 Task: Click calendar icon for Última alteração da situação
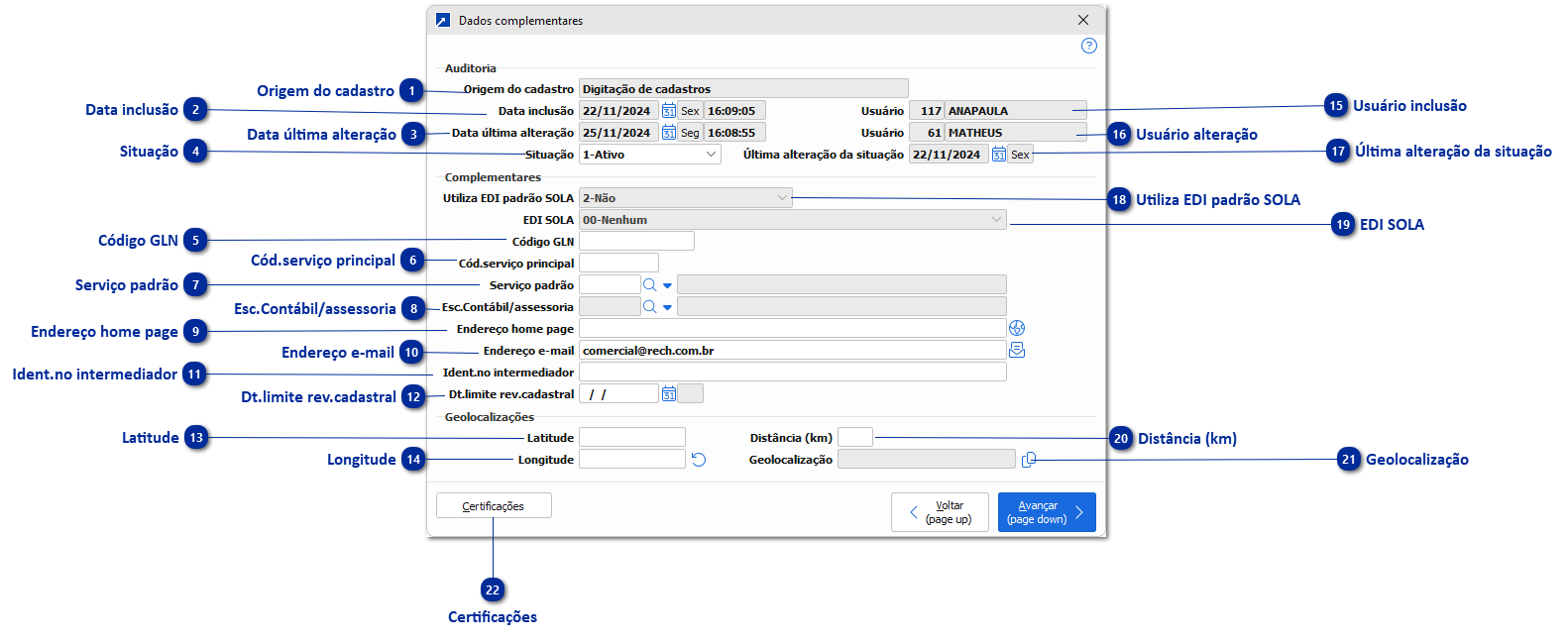click(999, 155)
